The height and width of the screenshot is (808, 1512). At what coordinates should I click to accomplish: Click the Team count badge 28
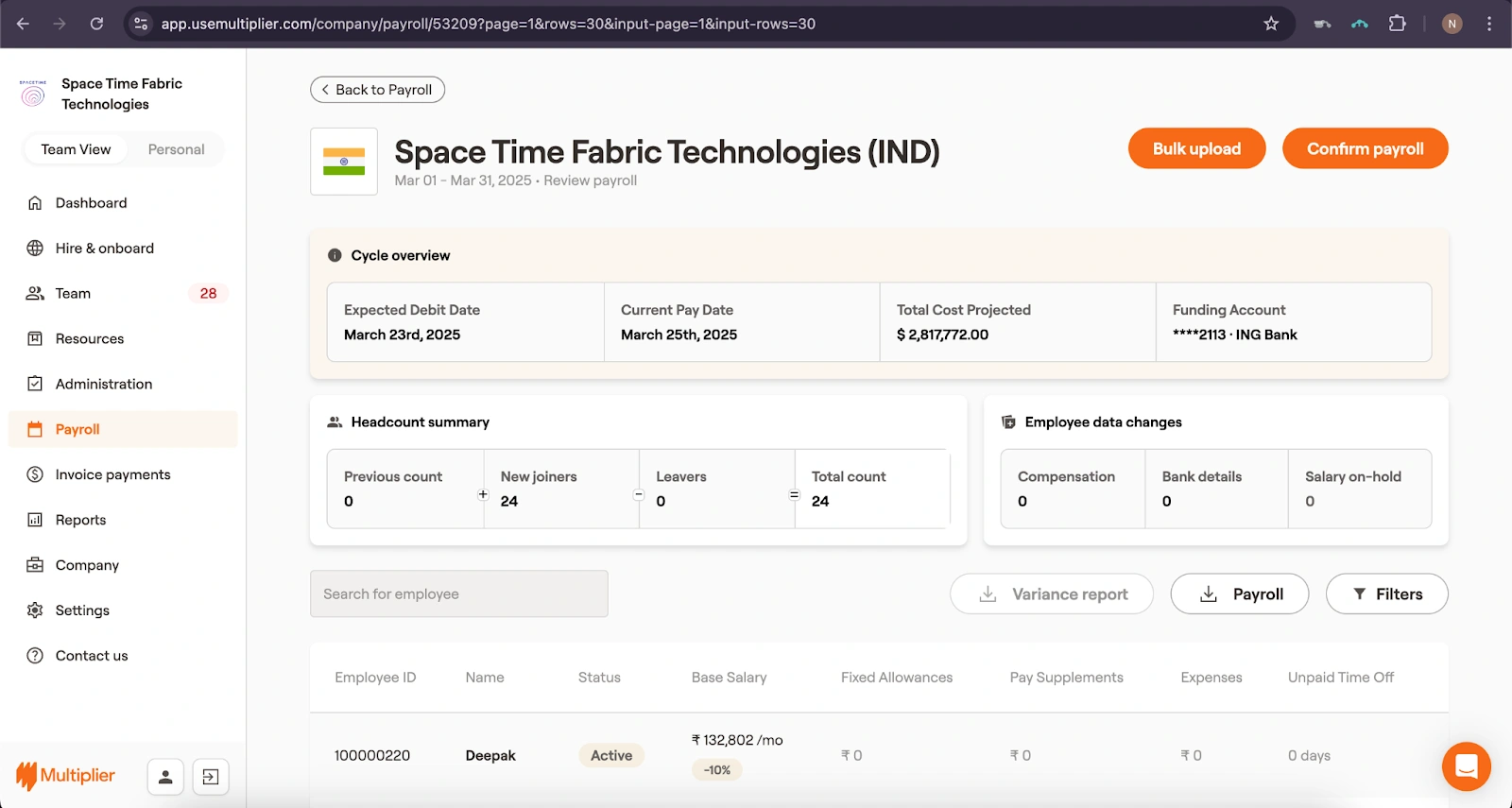208,293
